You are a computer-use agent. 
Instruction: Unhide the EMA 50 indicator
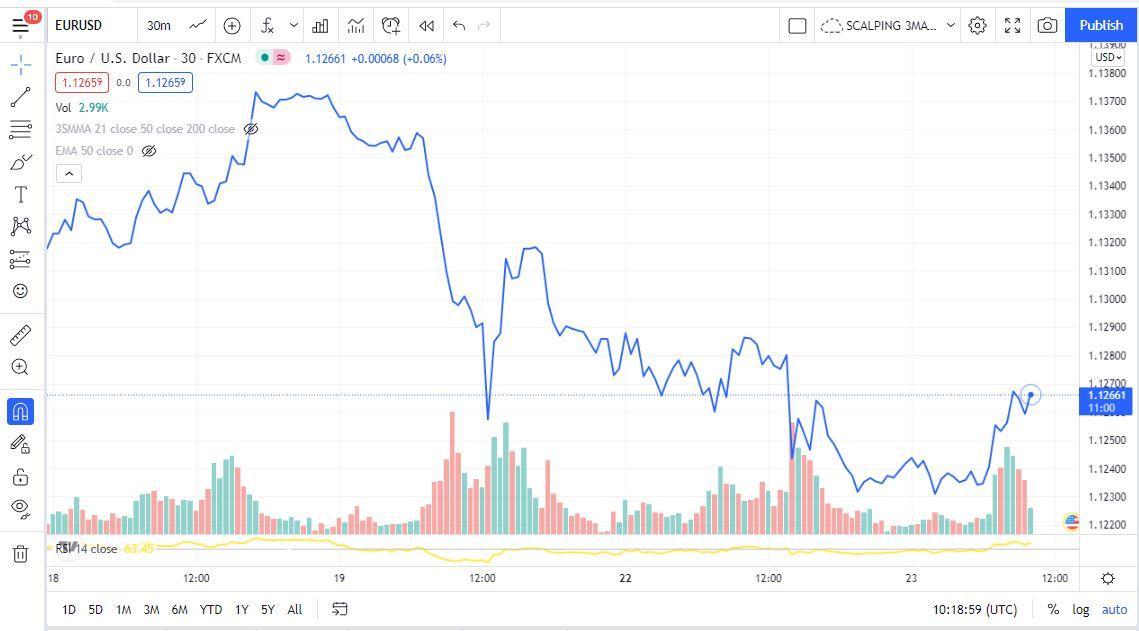click(x=149, y=151)
